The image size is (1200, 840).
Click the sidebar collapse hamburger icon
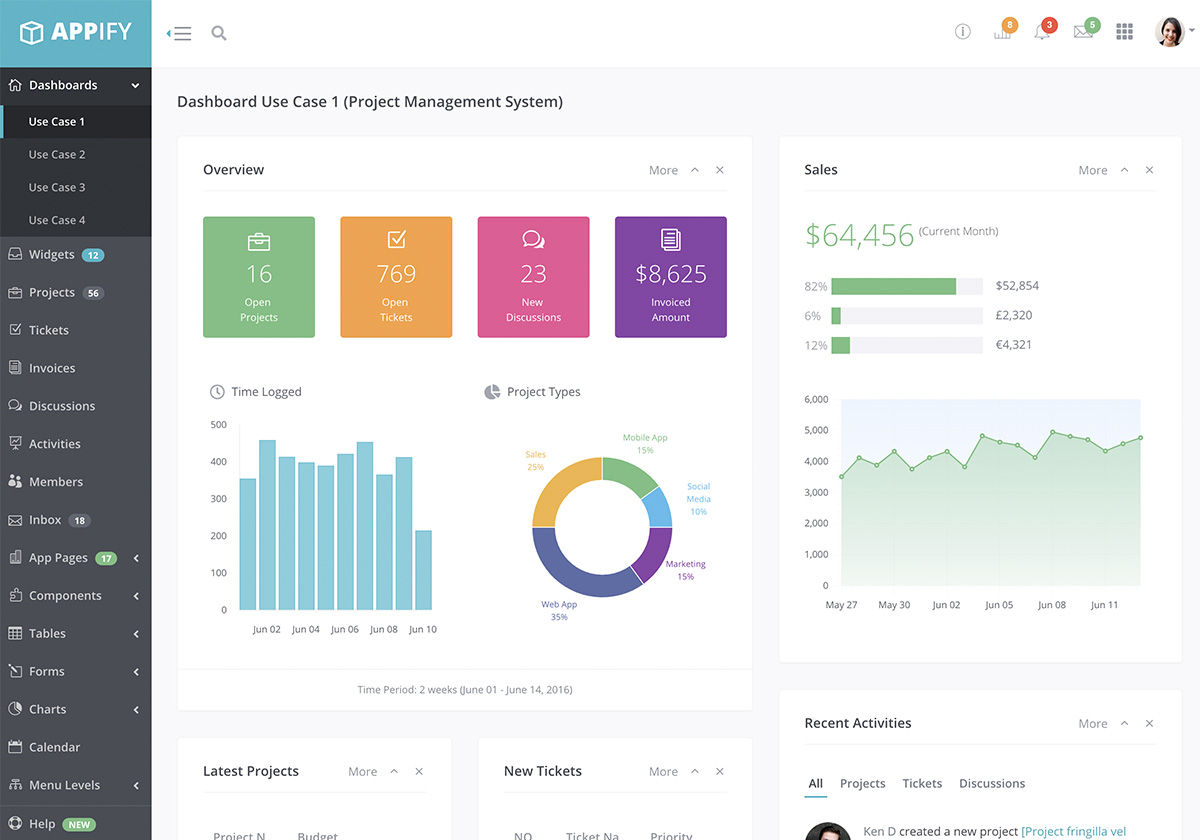coord(179,32)
